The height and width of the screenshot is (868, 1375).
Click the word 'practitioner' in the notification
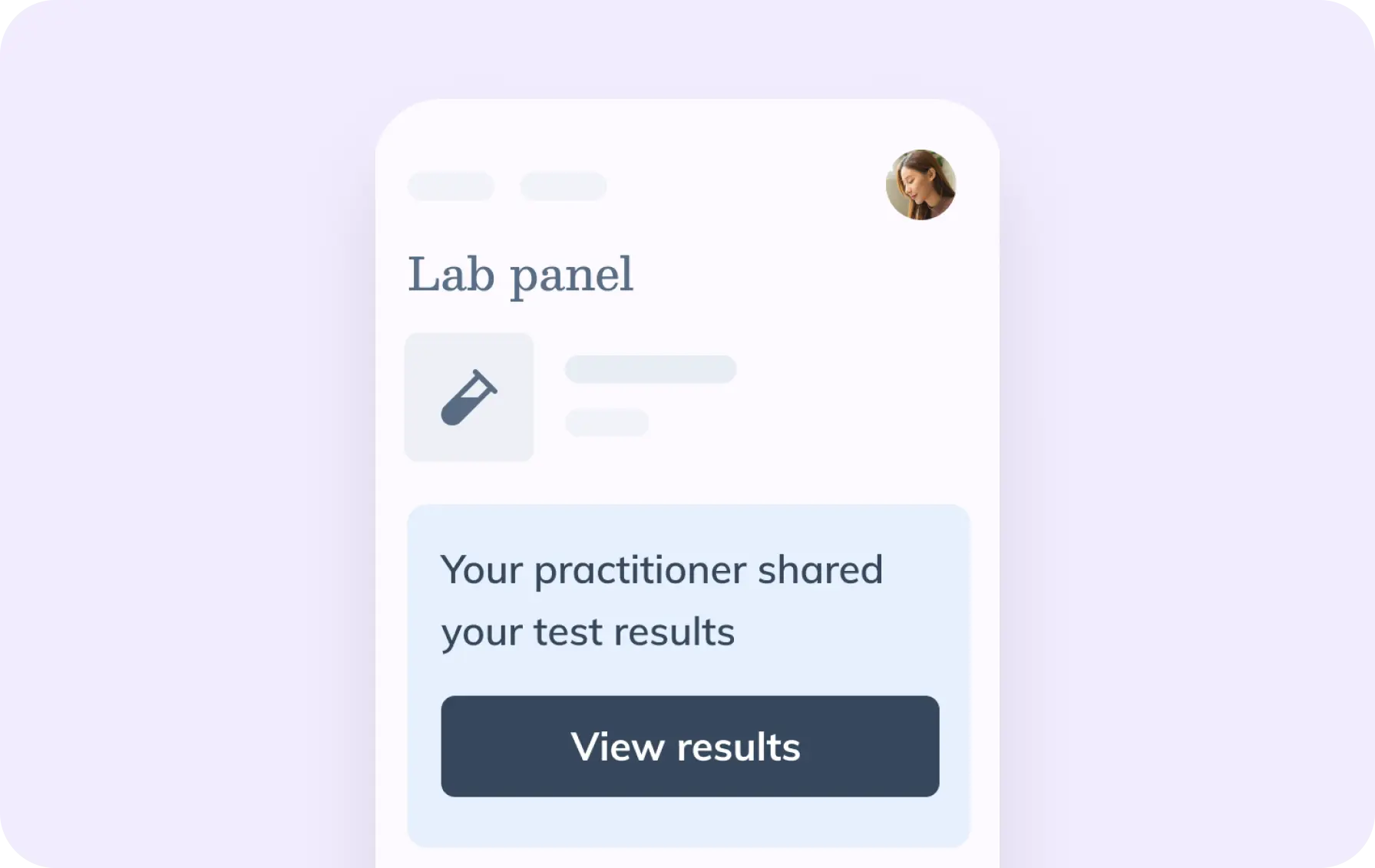point(640,571)
